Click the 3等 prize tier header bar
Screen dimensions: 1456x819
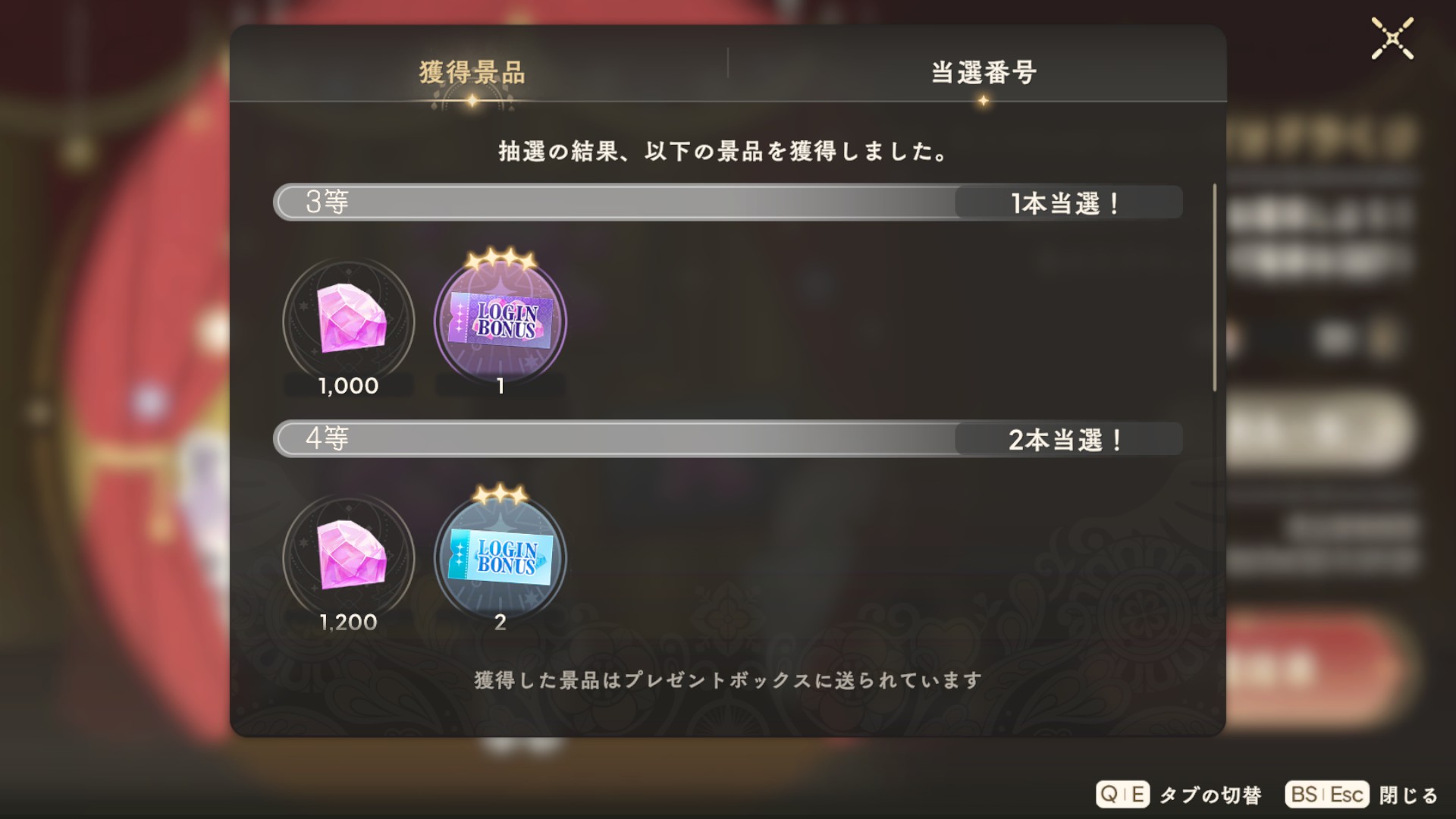click(x=728, y=202)
